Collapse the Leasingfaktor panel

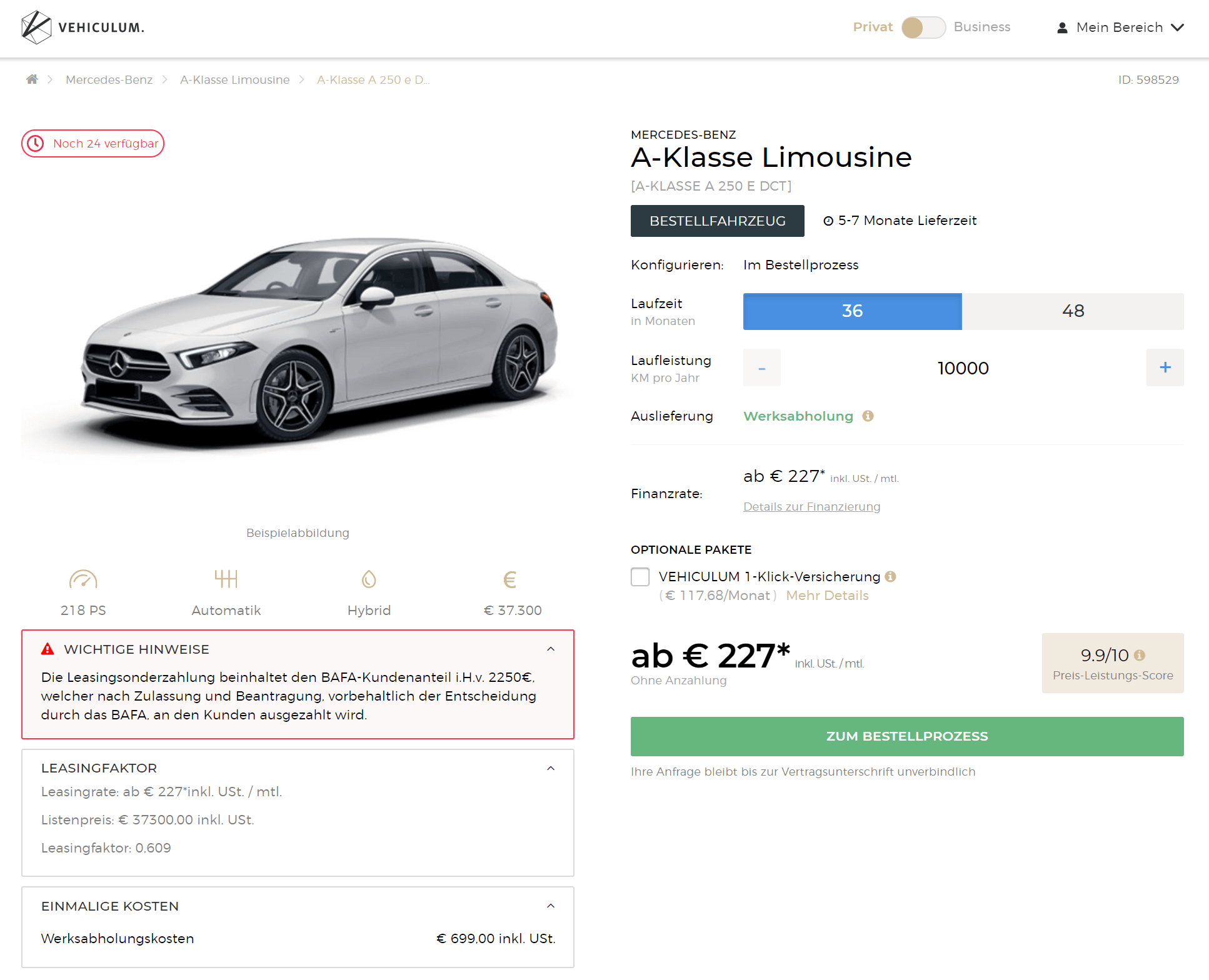tap(551, 768)
